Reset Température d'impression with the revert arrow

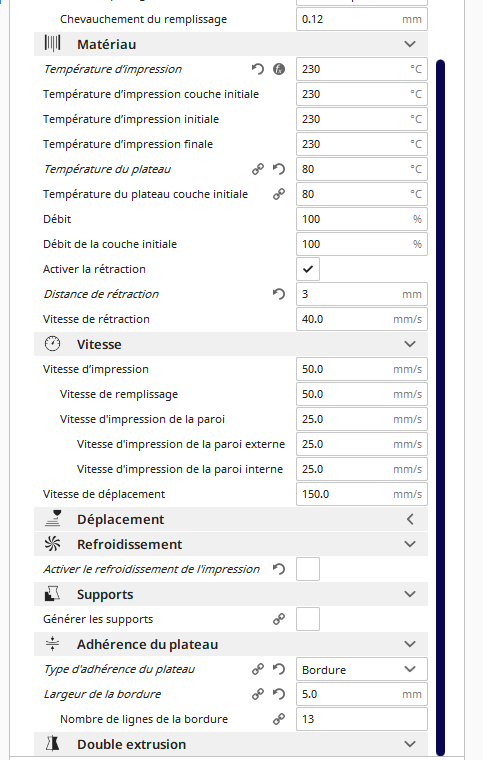point(258,69)
